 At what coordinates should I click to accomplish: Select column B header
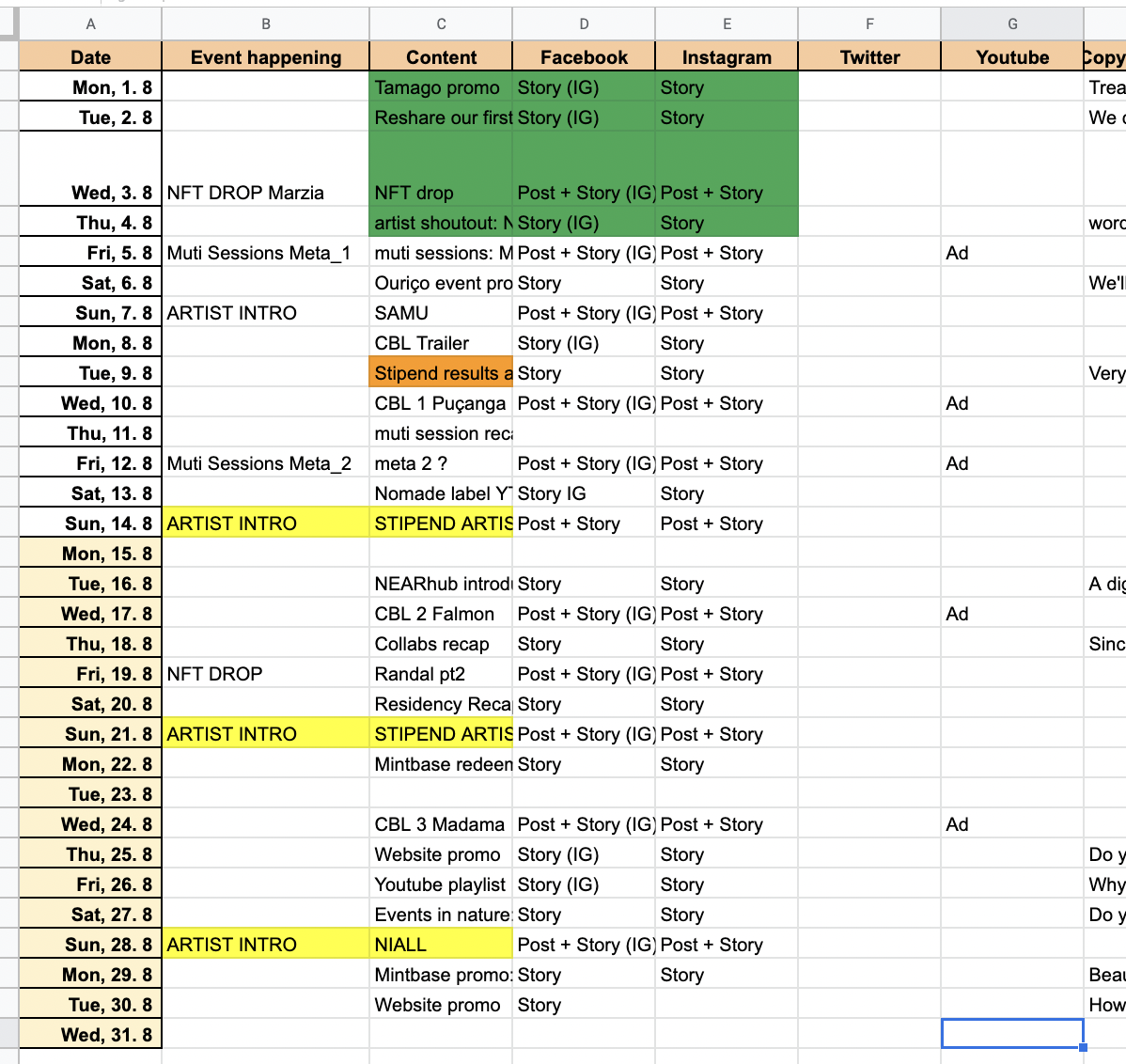coord(266,24)
